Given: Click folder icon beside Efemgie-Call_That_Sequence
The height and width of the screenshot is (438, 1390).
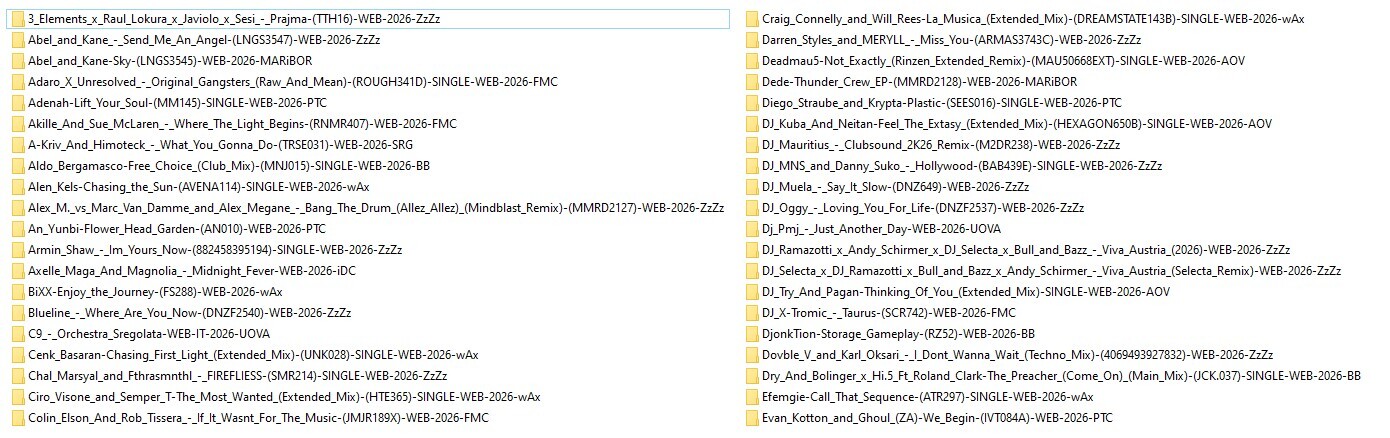Looking at the screenshot, I should point(751,397).
